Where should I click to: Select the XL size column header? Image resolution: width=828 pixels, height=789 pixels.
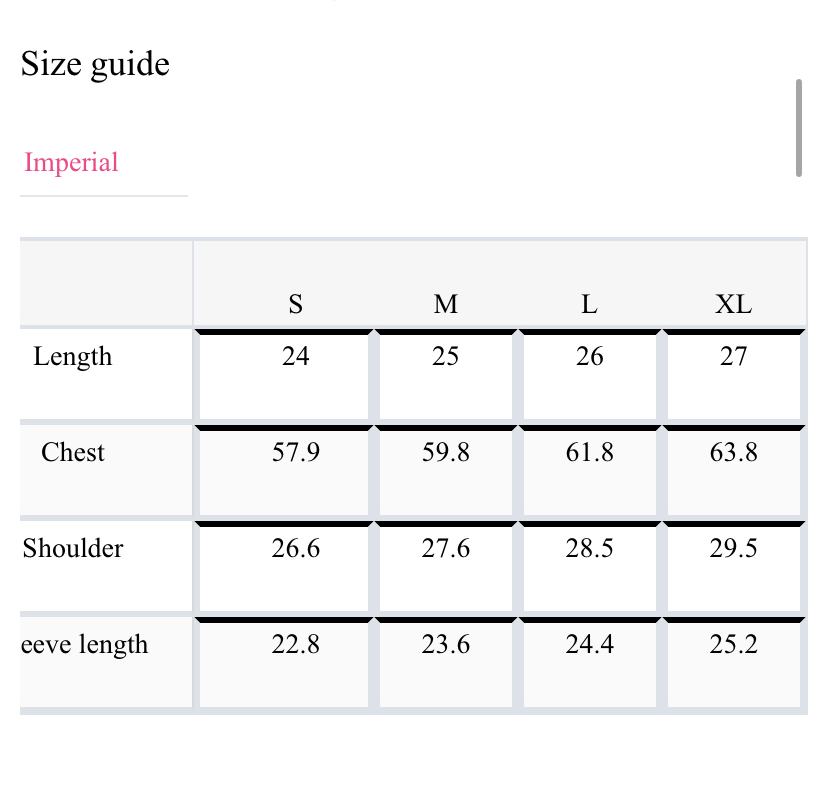733,304
